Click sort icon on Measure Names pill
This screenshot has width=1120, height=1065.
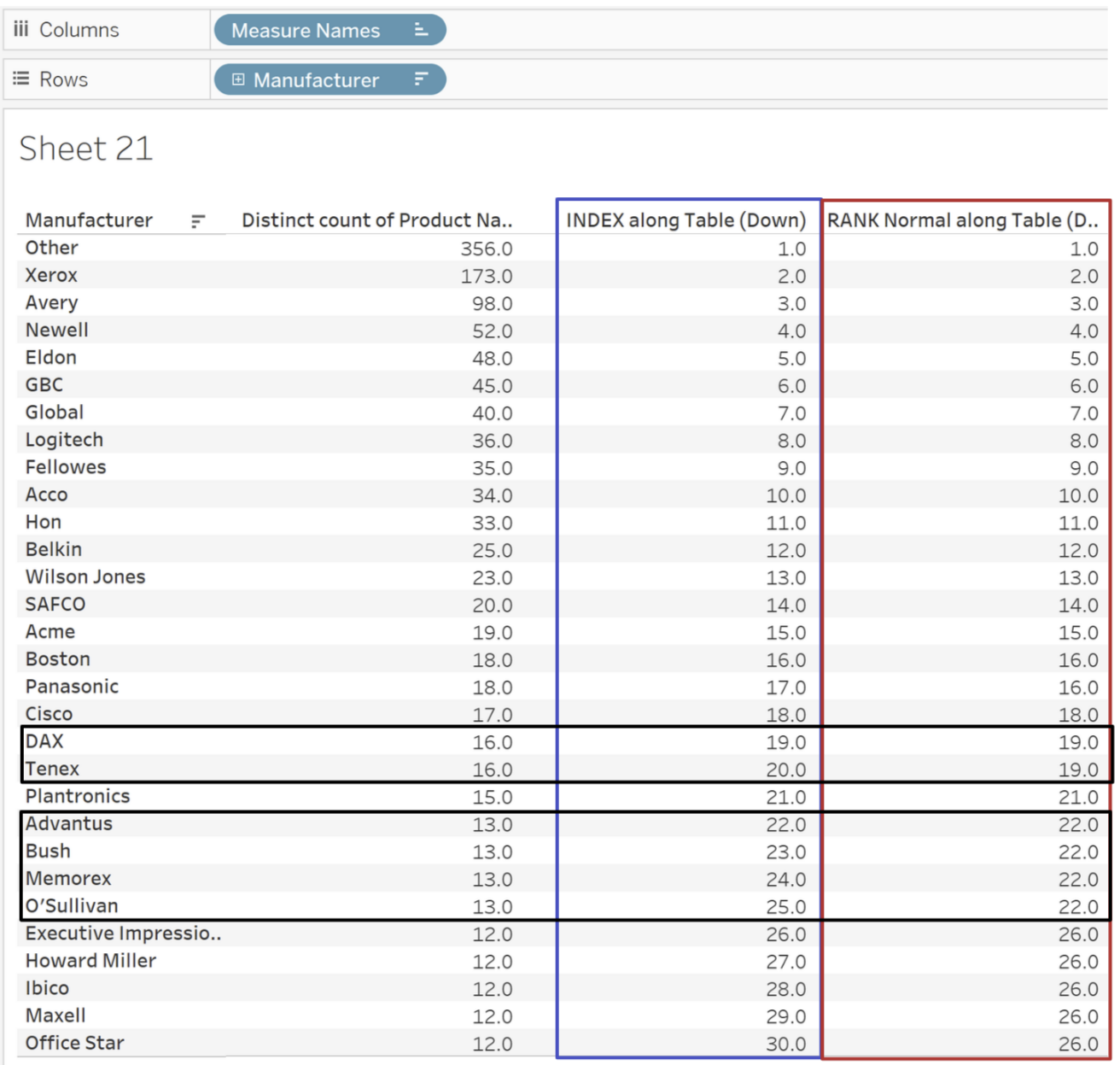coord(421,30)
